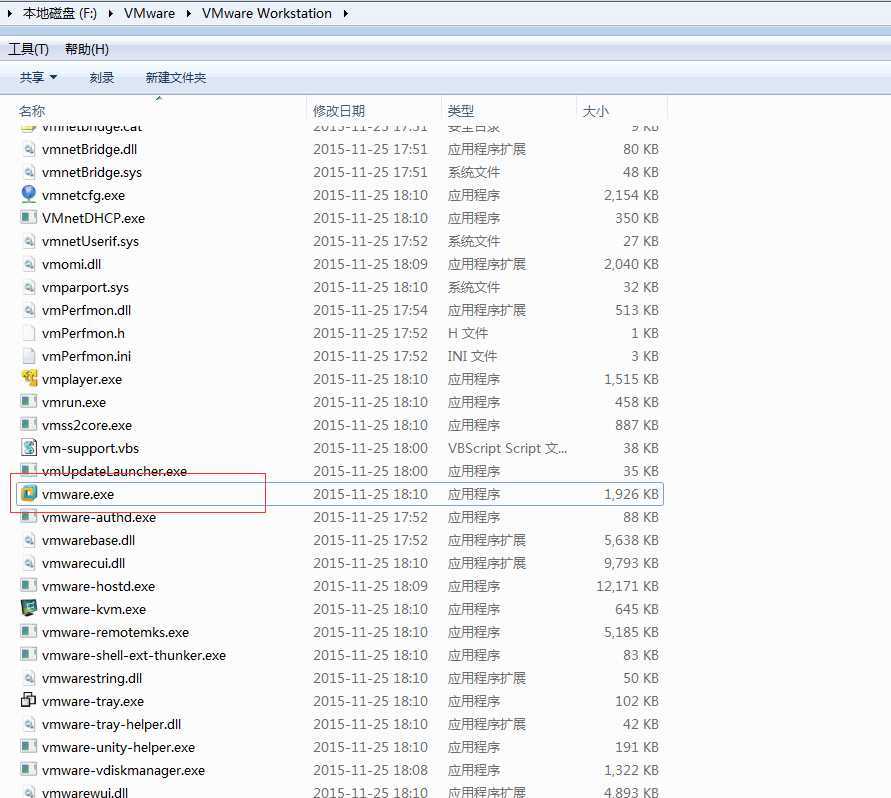891x798 pixels.
Task: Click the vmPerfmon.h blank file icon
Action: click(x=29, y=333)
